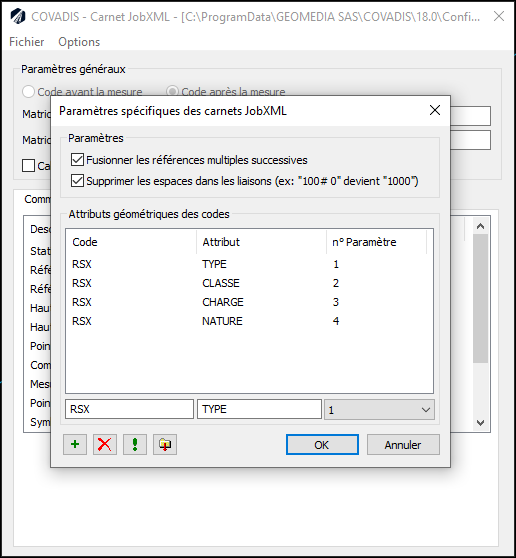Click the red X delete-attribute icon

[105, 444]
